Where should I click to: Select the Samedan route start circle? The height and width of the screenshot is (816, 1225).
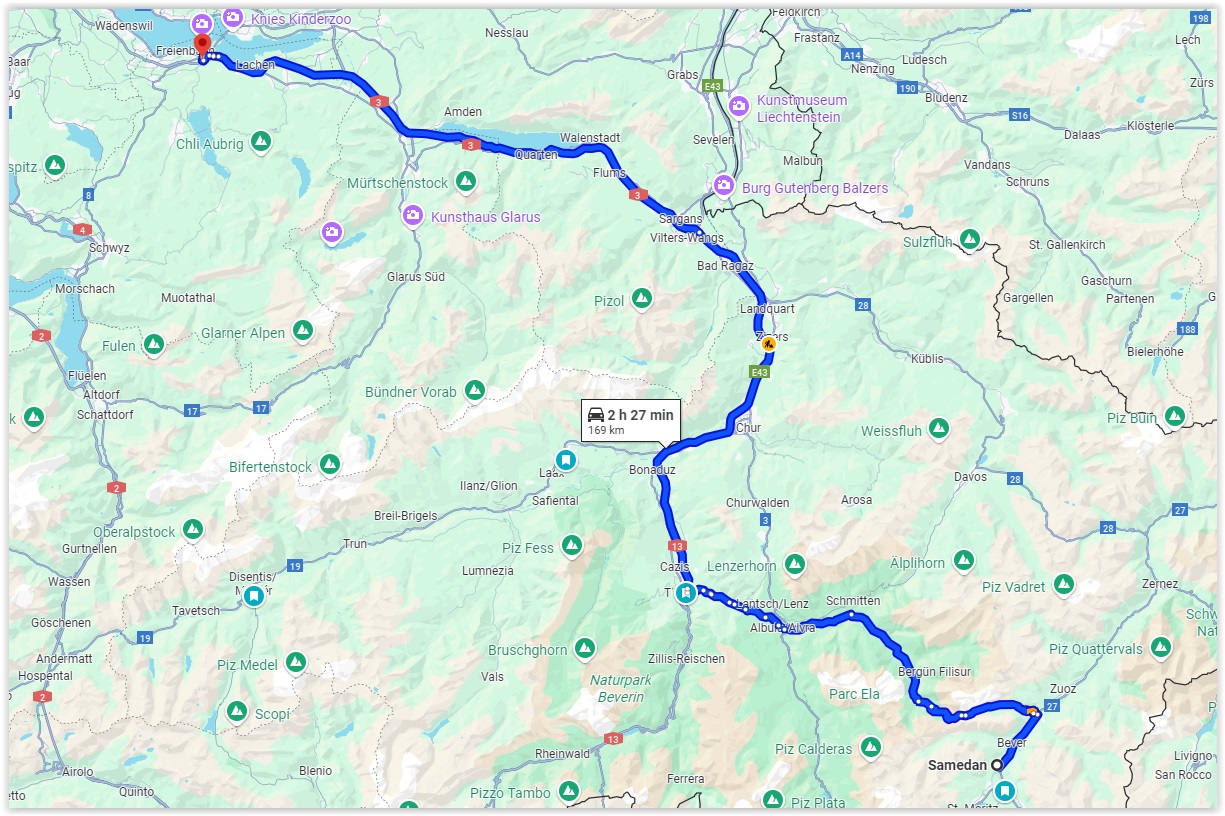tap(996, 765)
